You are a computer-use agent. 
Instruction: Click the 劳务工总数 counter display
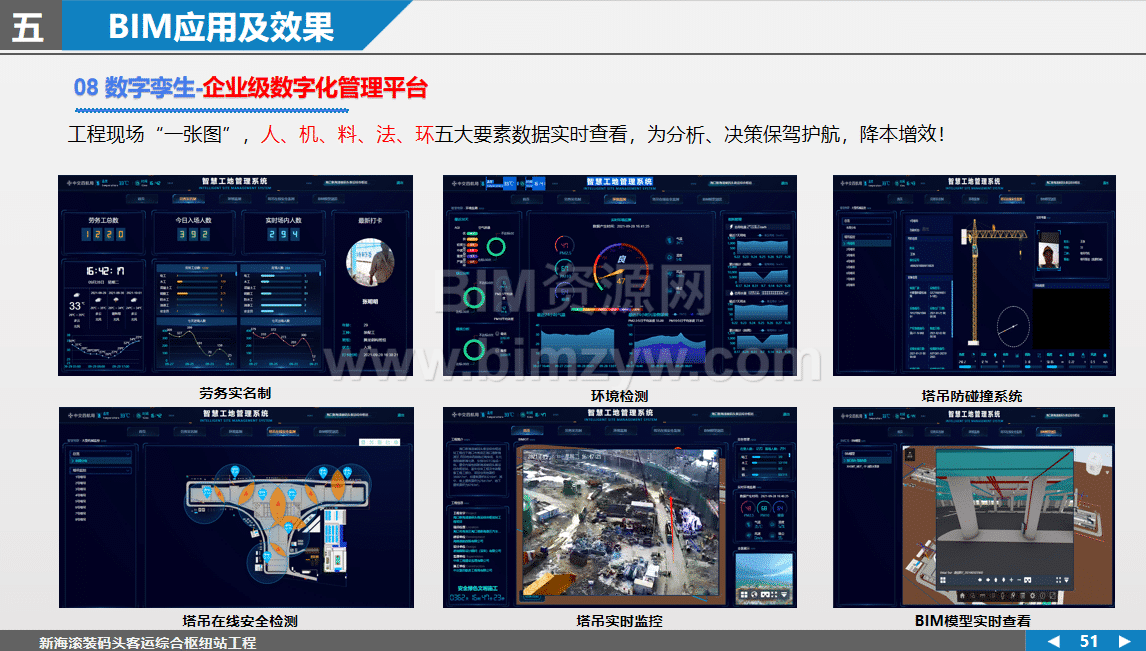103,234
